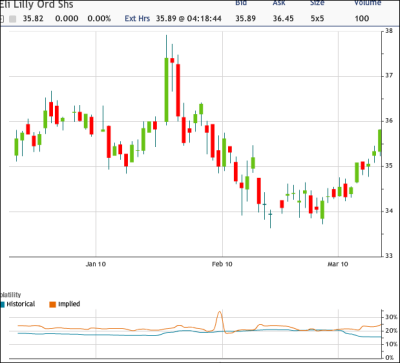This screenshot has height=363, width=400.
Task: Click the Size value 5x5
Action: [x=317, y=18]
